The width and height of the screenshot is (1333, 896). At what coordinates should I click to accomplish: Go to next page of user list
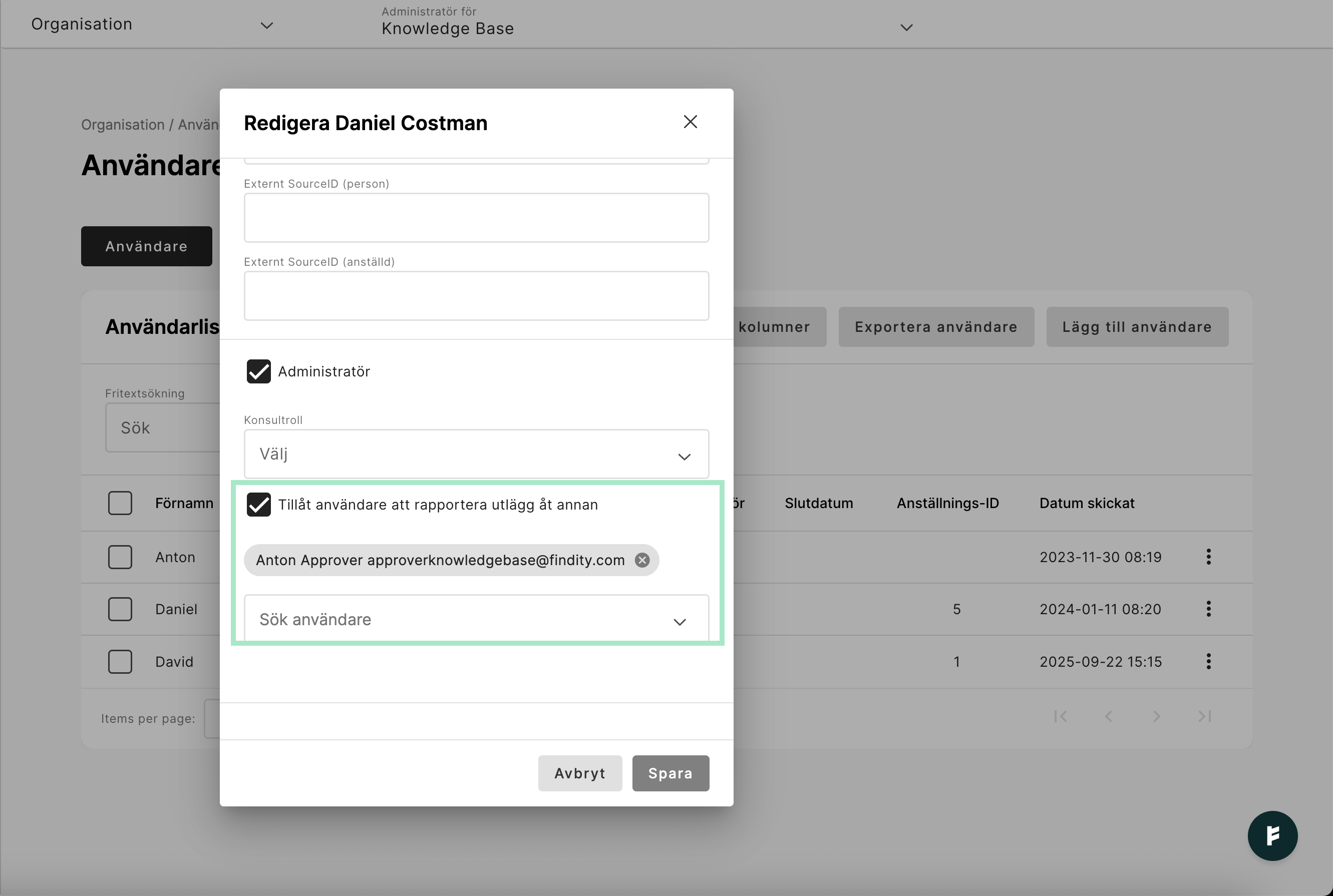tap(1156, 716)
